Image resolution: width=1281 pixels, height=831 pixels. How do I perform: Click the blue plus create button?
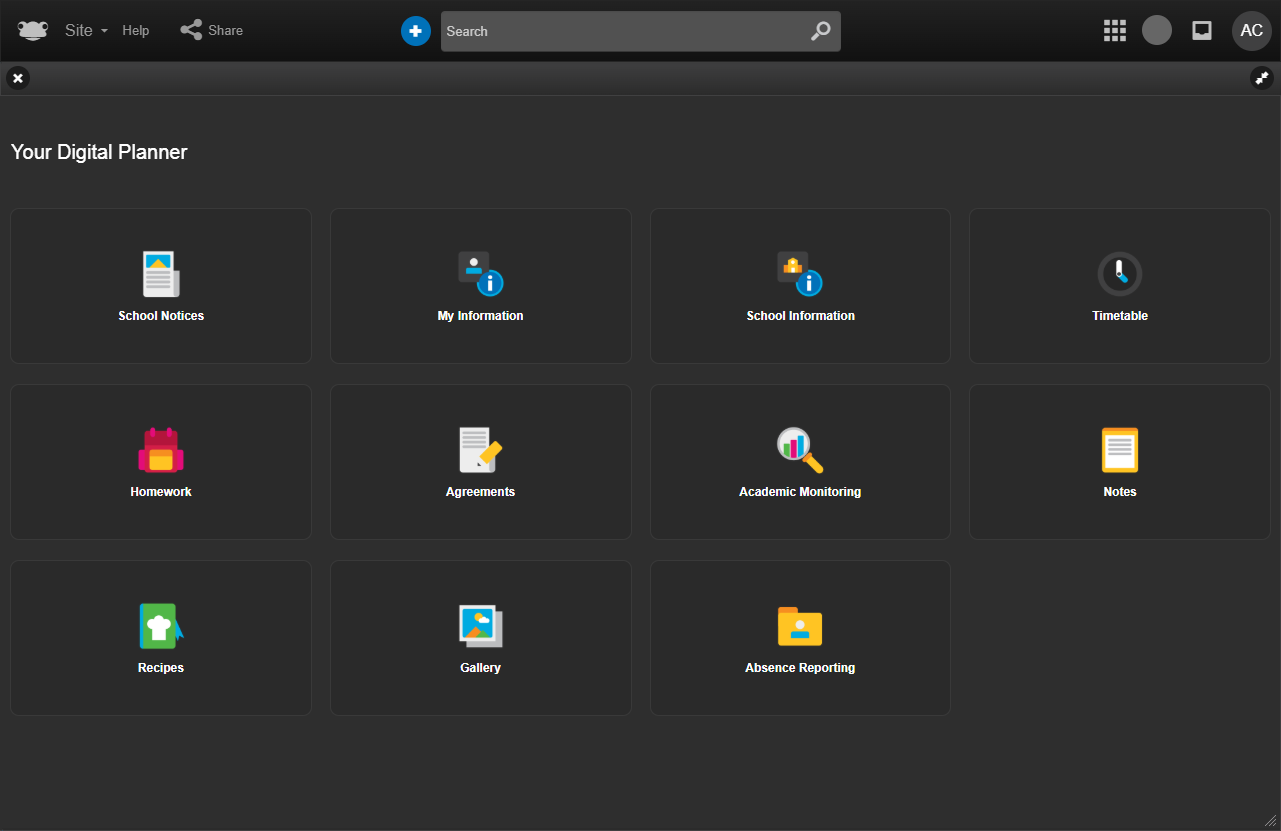pos(416,31)
